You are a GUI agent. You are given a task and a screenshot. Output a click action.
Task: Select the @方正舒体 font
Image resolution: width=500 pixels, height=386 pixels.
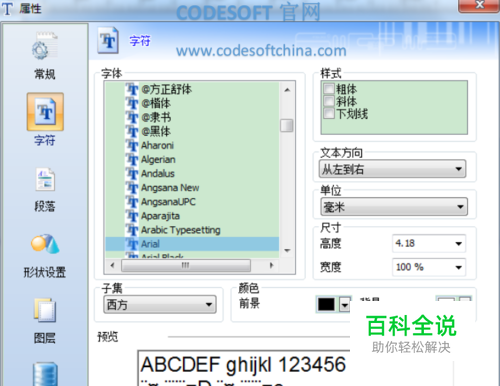(166, 89)
